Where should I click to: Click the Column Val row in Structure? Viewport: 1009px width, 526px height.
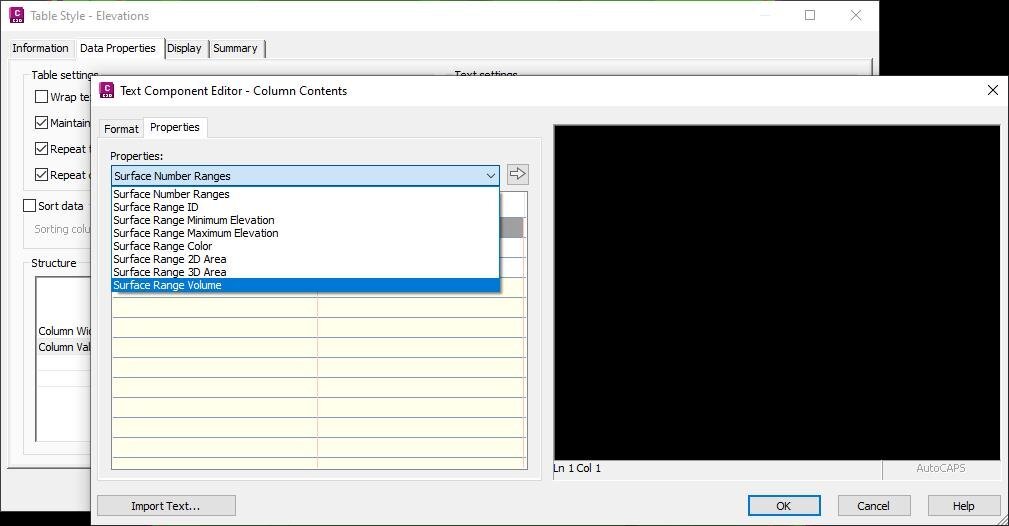point(64,347)
